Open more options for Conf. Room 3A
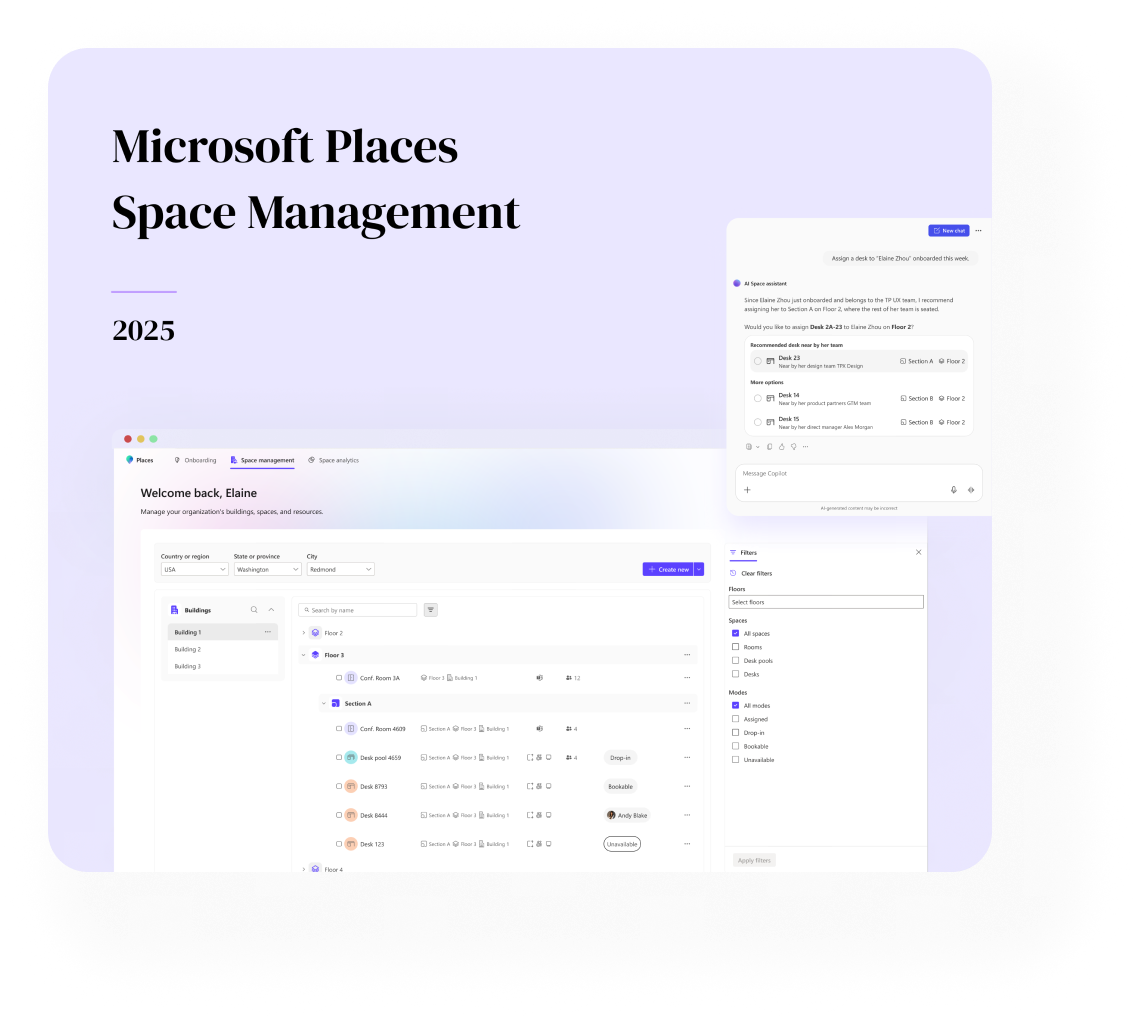This screenshot has height=1016, width=1136. coord(688,678)
